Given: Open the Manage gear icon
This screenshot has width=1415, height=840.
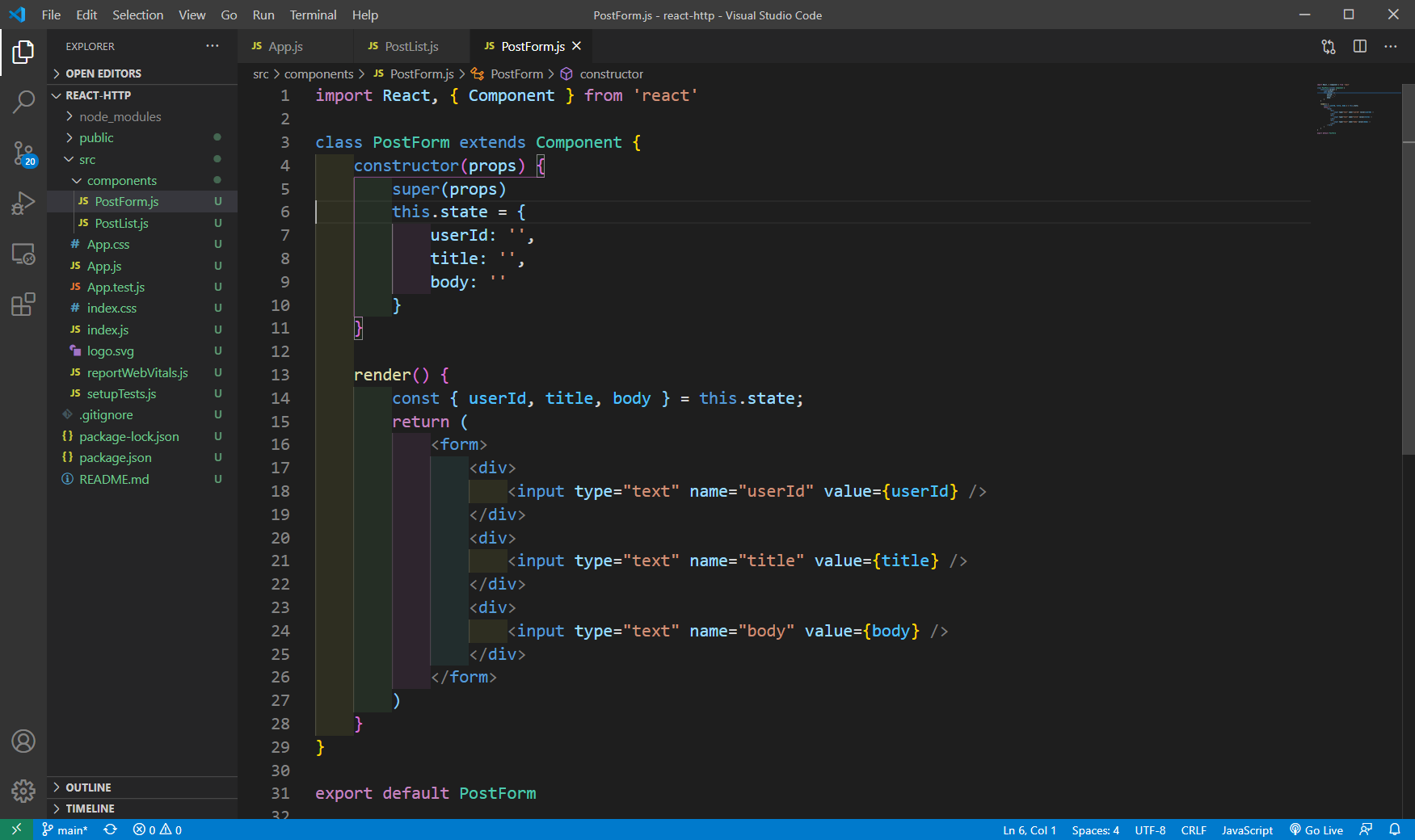Looking at the screenshot, I should click(23, 791).
